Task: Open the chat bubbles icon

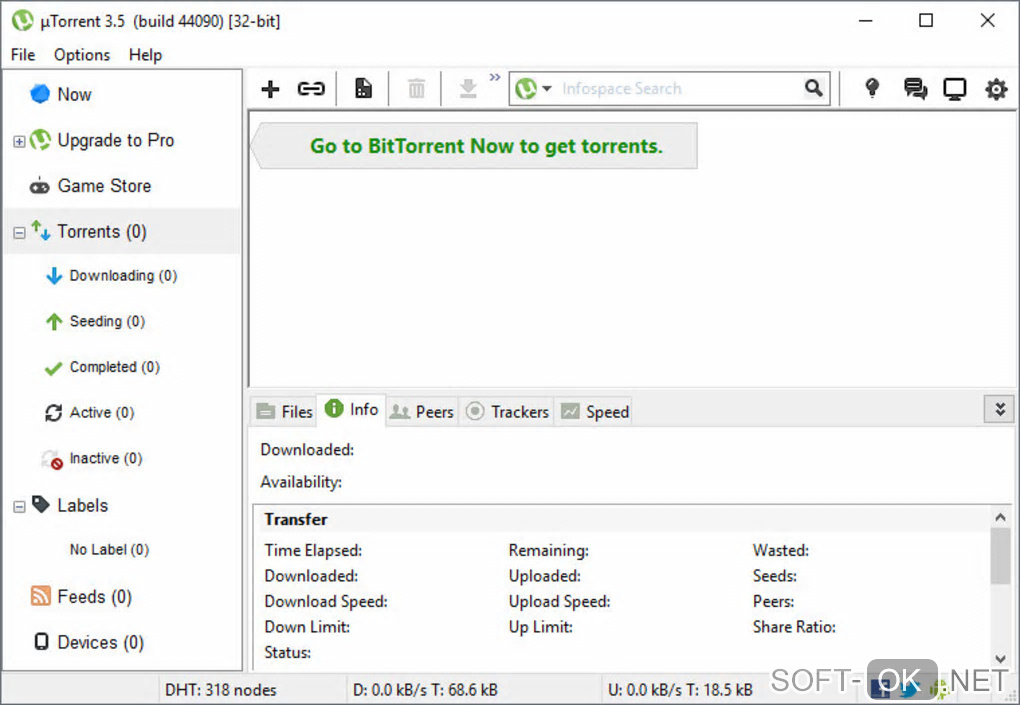Action: (915, 88)
